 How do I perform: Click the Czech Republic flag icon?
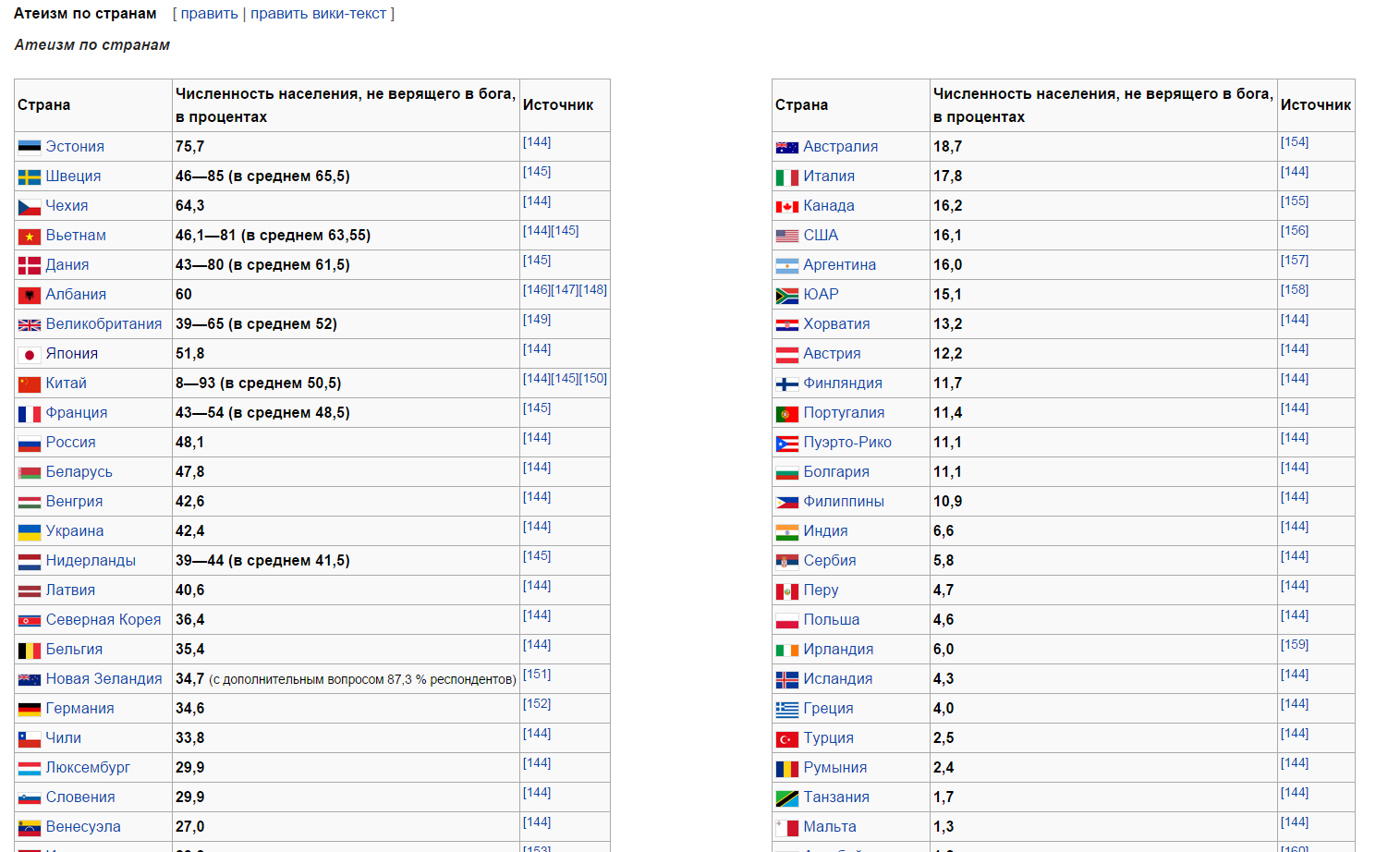(30, 206)
